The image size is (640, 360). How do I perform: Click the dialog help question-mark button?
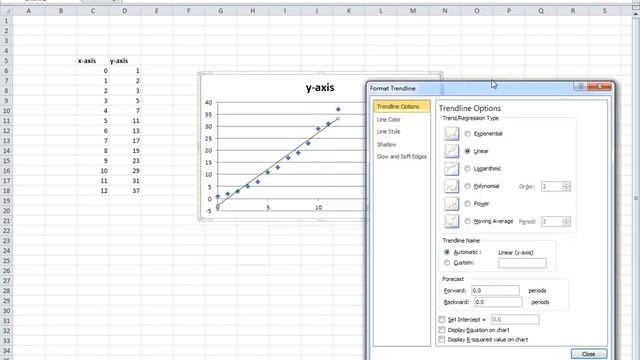click(580, 86)
